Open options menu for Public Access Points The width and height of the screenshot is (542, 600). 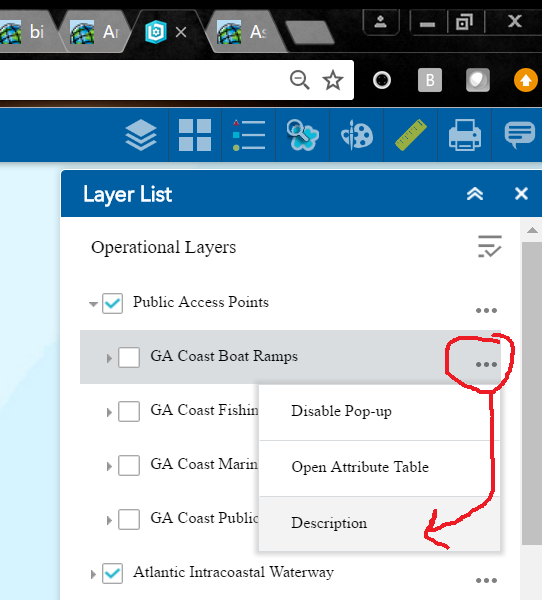pos(486,310)
